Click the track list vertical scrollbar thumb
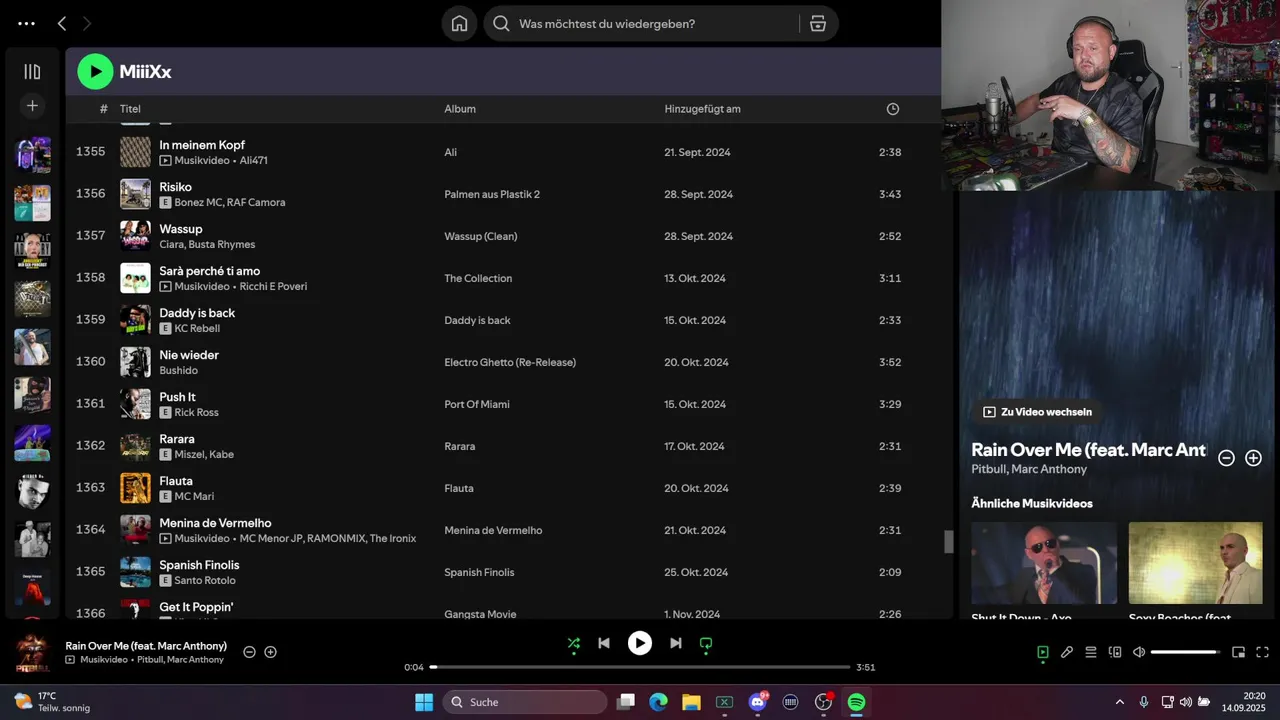1280x720 pixels. (949, 542)
